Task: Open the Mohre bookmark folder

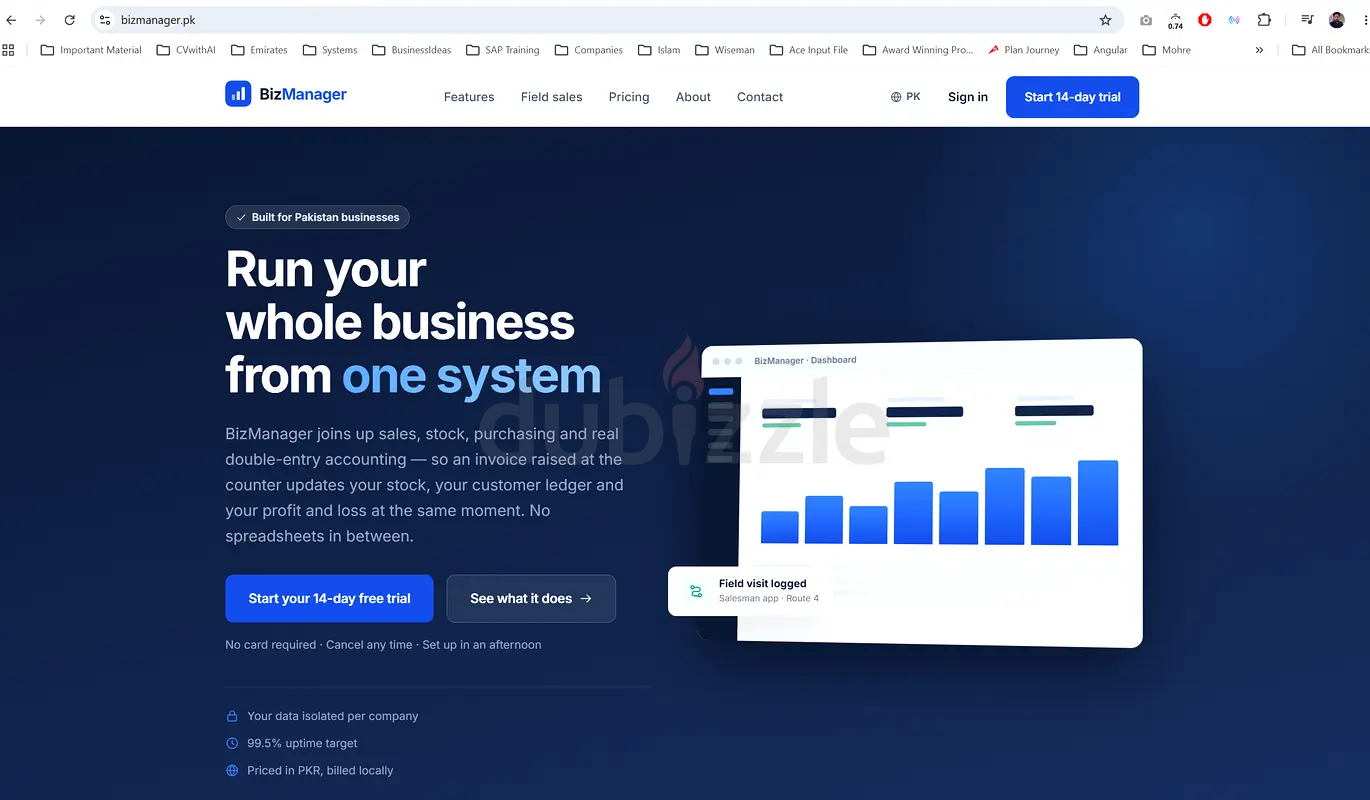Action: click(x=1167, y=50)
